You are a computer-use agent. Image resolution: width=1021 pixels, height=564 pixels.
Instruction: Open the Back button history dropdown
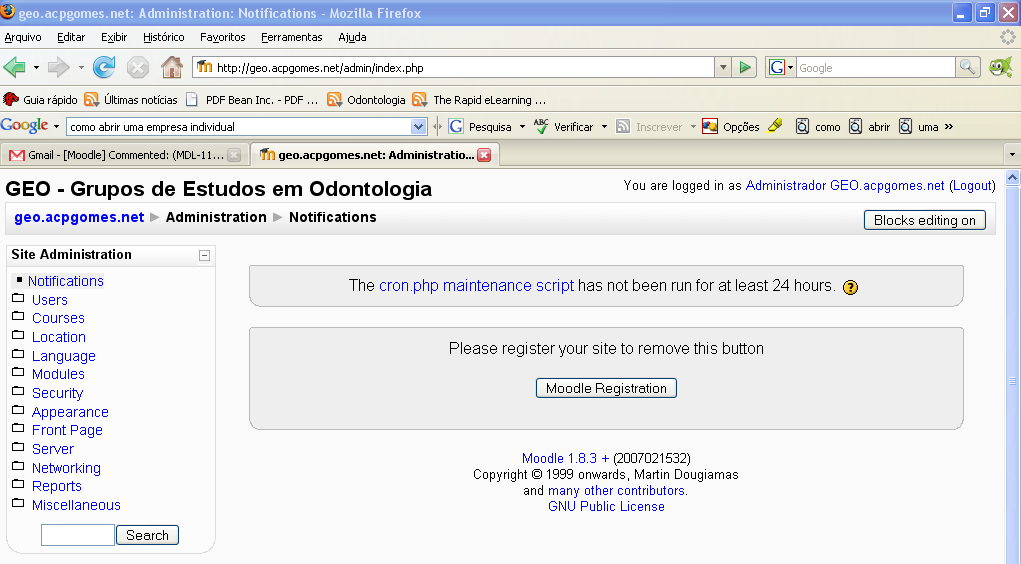(x=36, y=67)
